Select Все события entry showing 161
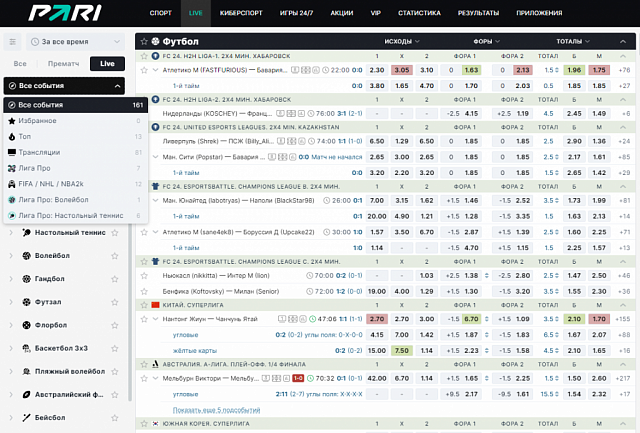This screenshot has width=640, height=433. [x=76, y=105]
